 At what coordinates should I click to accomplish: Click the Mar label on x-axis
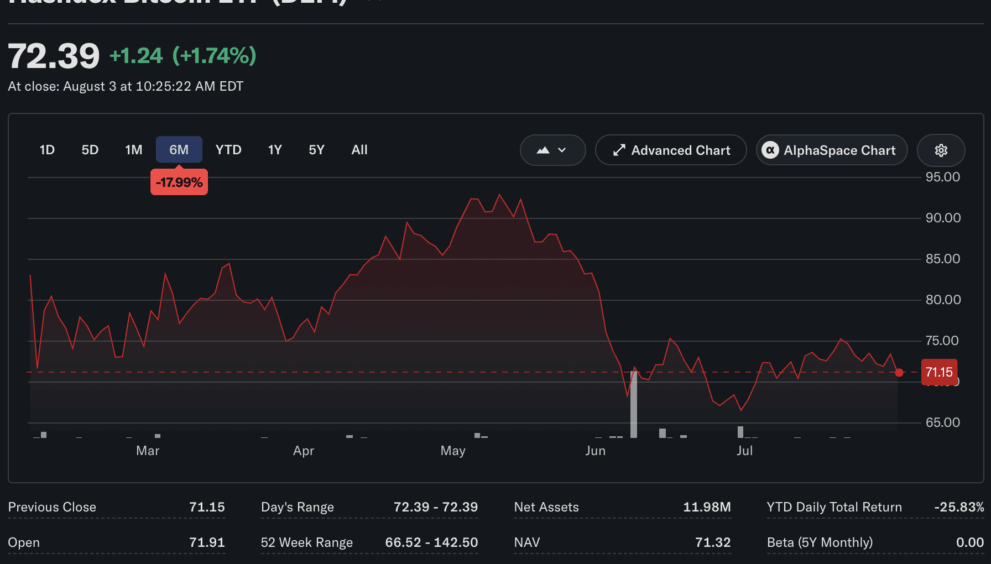tap(147, 451)
